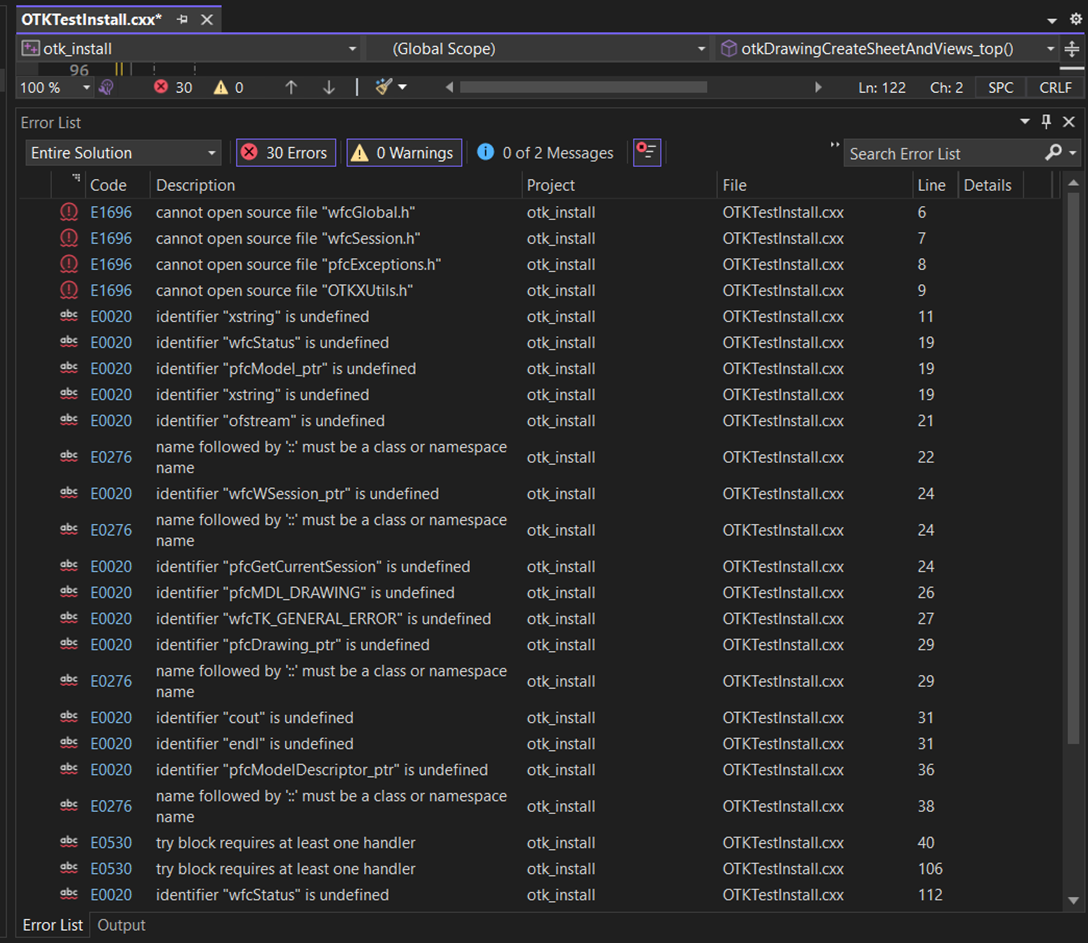
Task: Open the Entire Solution scope dropdown
Action: 122,152
